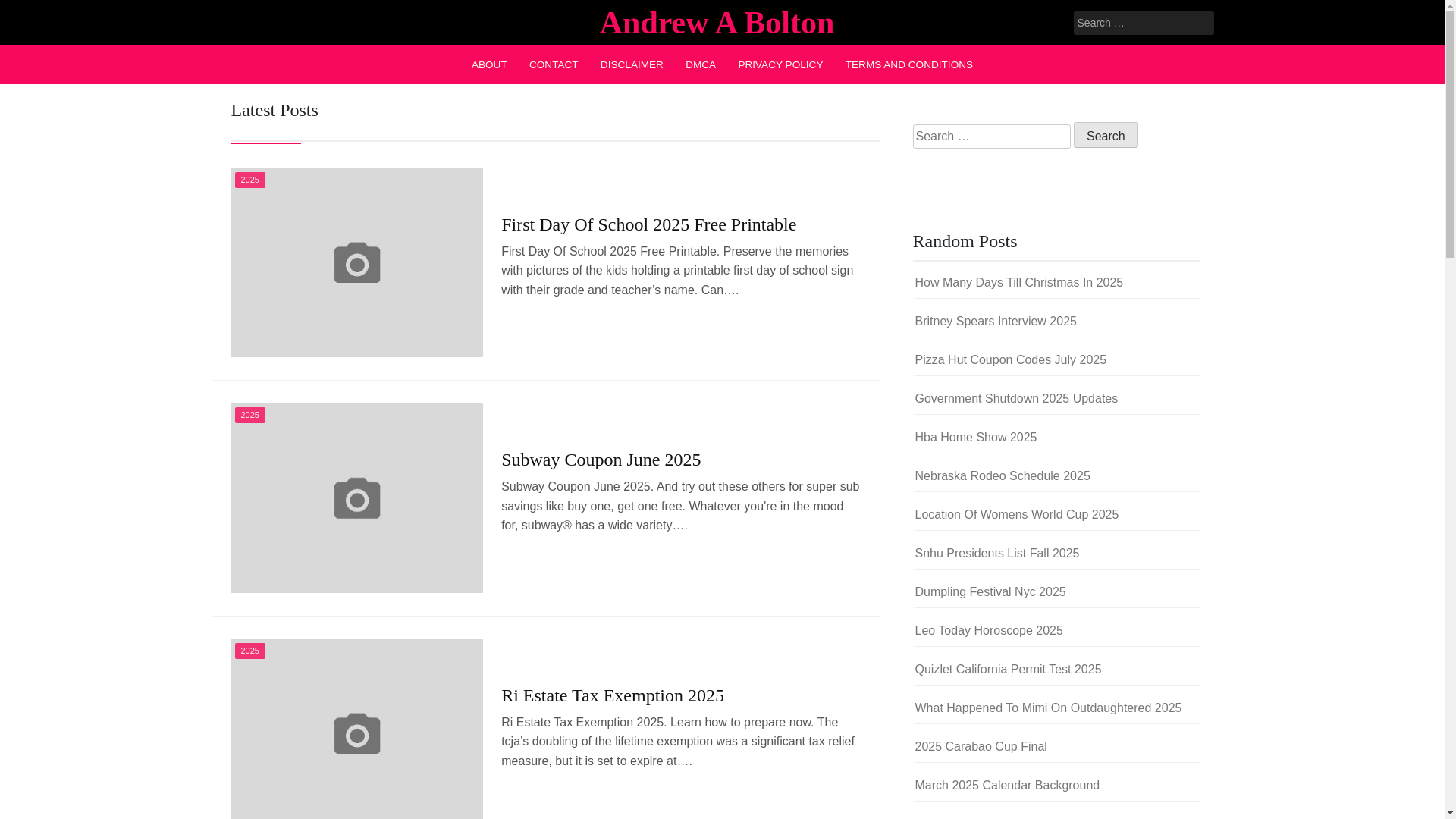Click the 2025 tag on Subway Coupon thumbnail

tap(249, 415)
